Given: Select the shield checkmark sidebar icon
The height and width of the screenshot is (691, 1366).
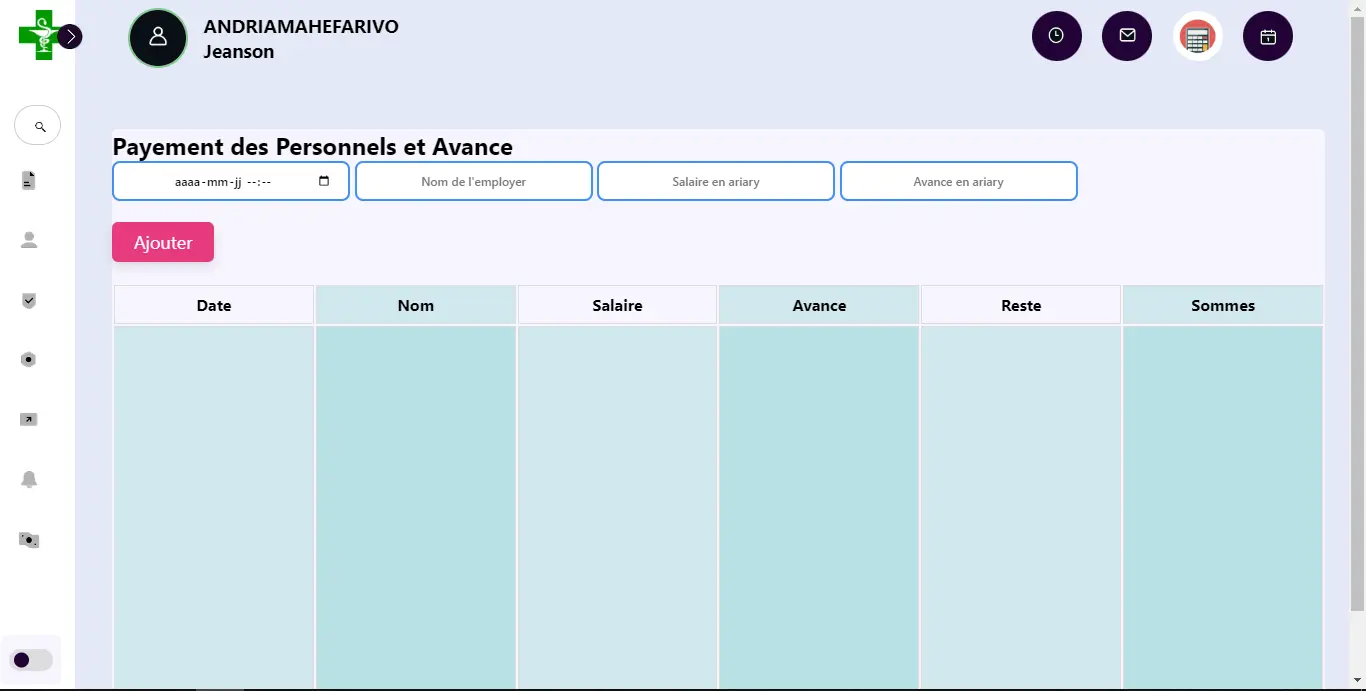Looking at the screenshot, I should pyautogui.click(x=29, y=300).
